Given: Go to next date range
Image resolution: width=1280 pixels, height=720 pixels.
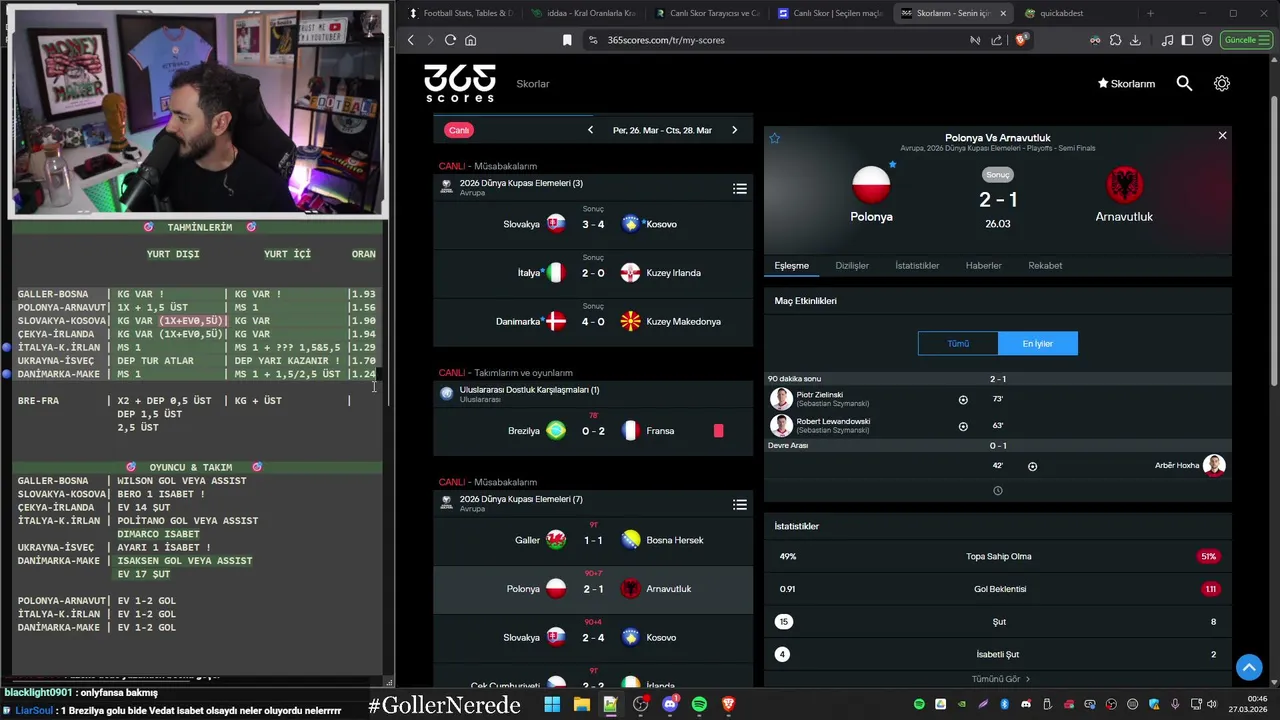Looking at the screenshot, I should 734,130.
